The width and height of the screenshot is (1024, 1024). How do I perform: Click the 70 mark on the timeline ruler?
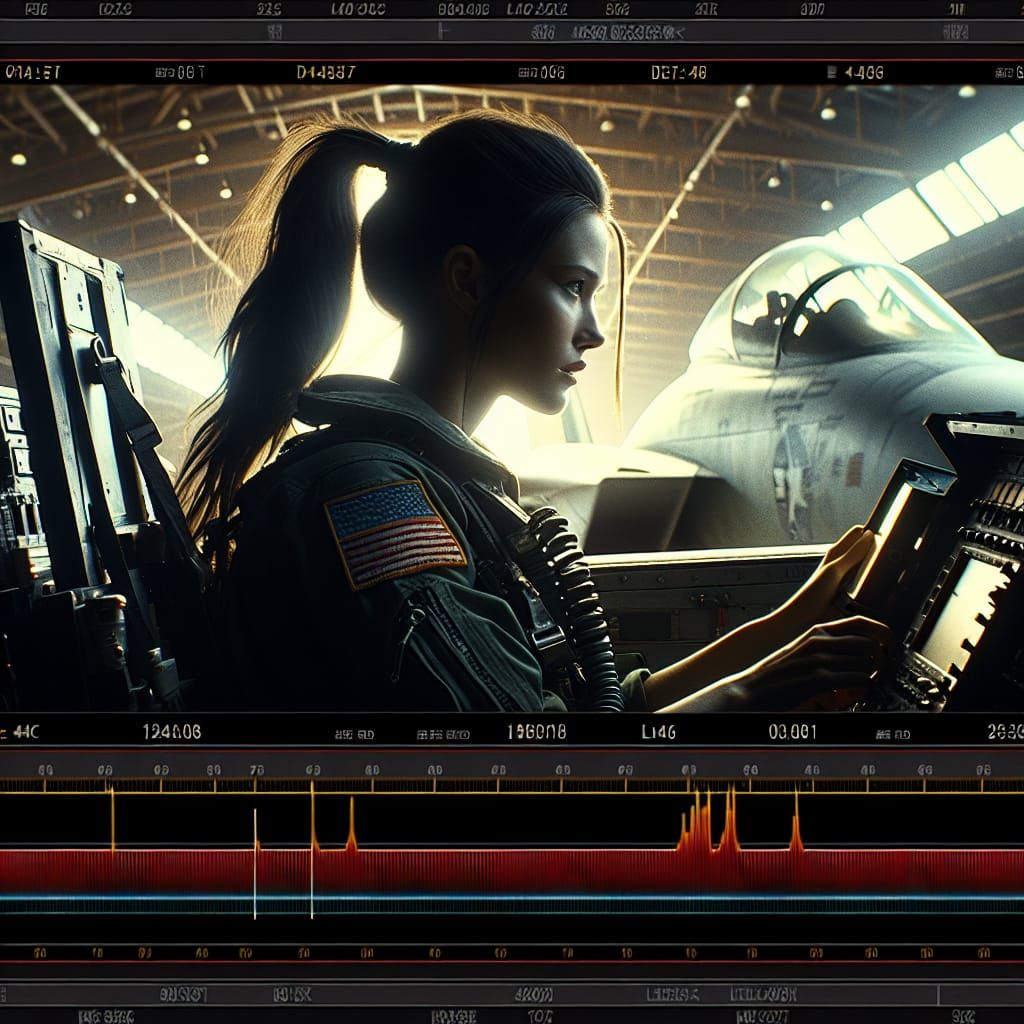coord(256,771)
